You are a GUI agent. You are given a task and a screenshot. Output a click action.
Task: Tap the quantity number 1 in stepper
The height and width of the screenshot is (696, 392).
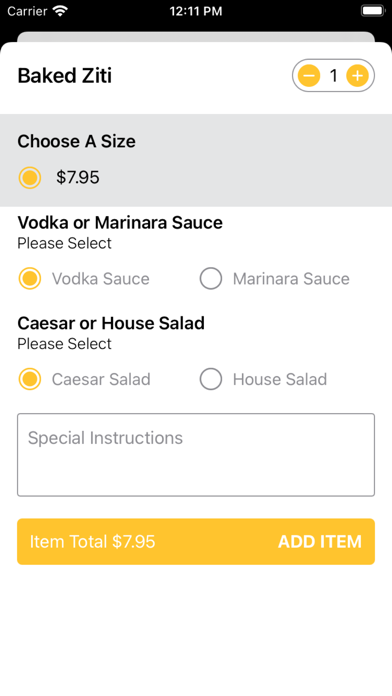333,76
